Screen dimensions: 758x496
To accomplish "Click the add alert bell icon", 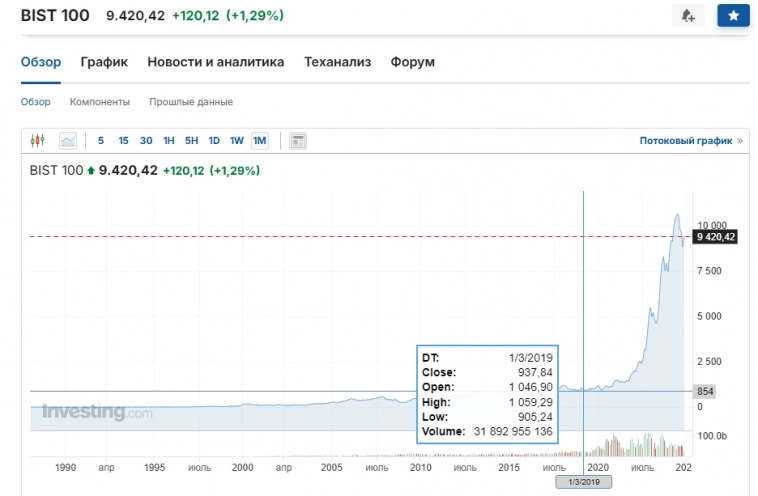I will (688, 16).
